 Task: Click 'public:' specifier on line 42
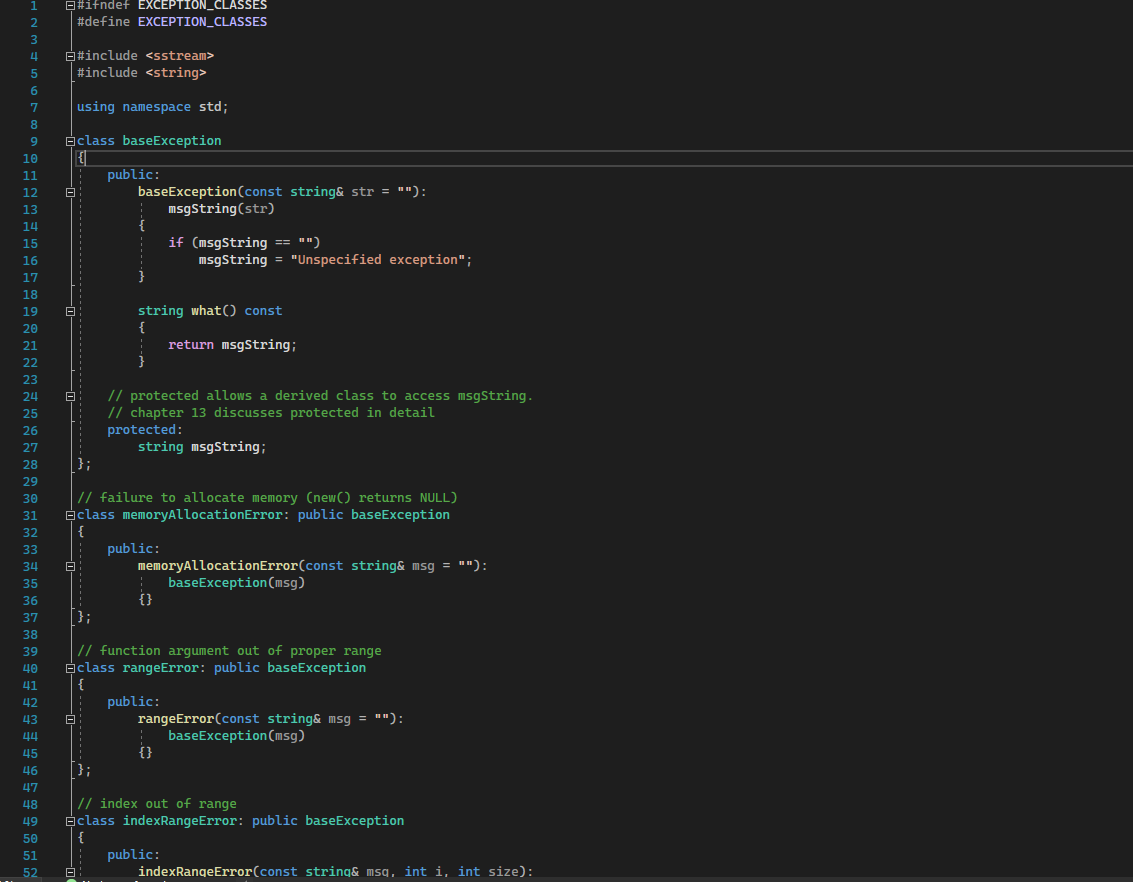[134, 701]
